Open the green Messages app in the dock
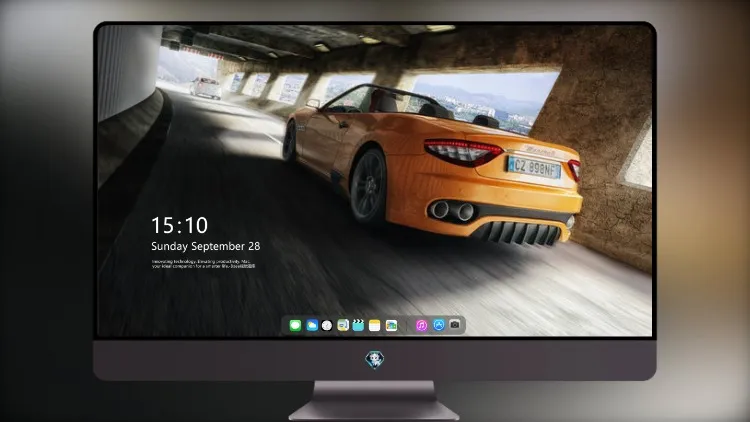Image resolution: width=750 pixels, height=422 pixels. pyautogui.click(x=295, y=325)
